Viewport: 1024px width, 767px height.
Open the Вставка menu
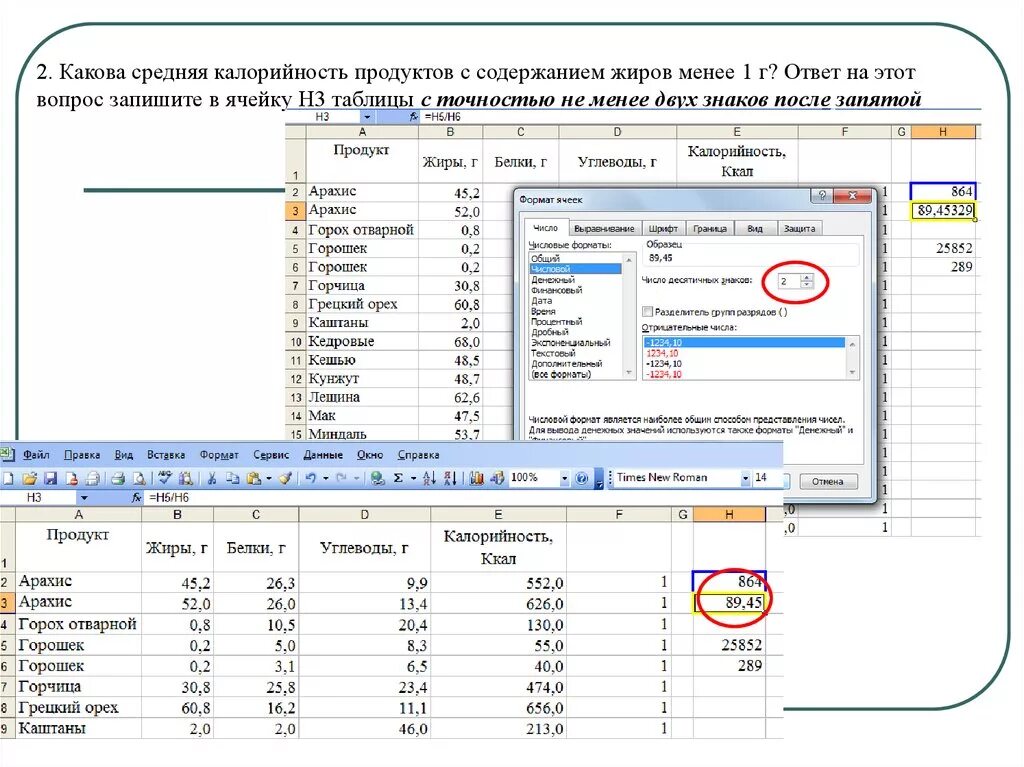166,455
